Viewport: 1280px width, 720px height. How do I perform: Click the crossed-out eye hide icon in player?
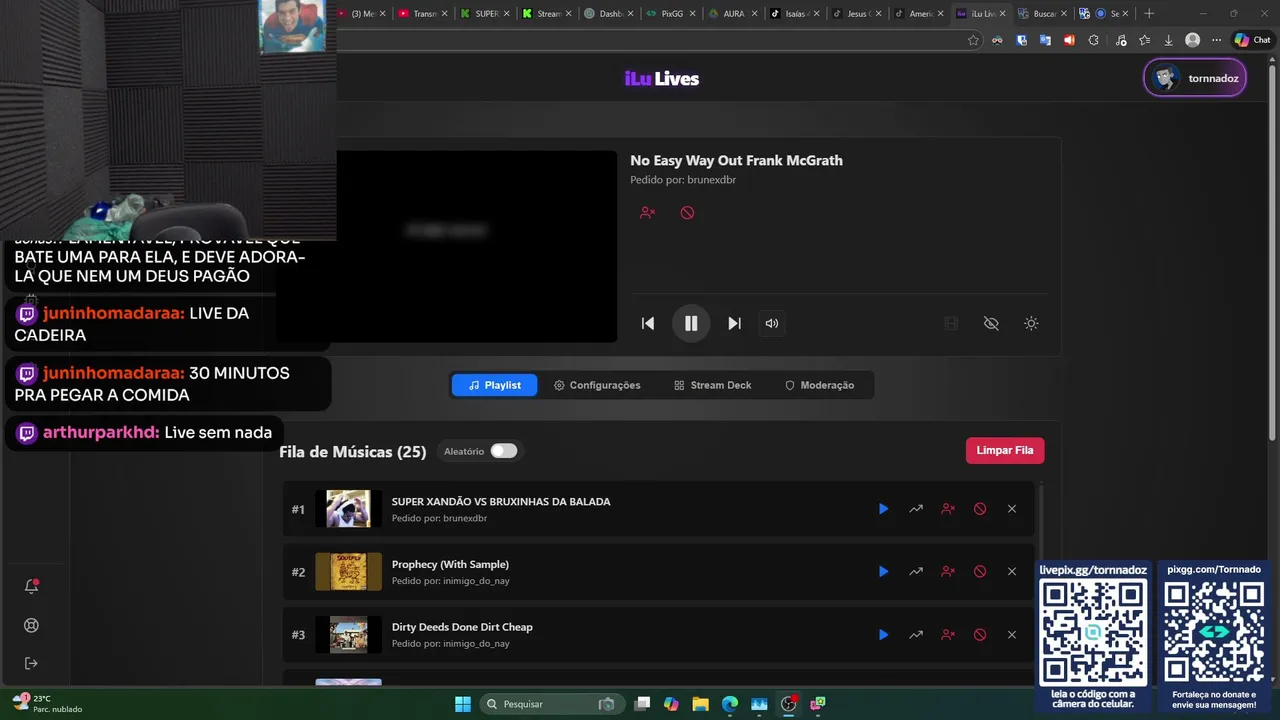pyautogui.click(x=991, y=323)
